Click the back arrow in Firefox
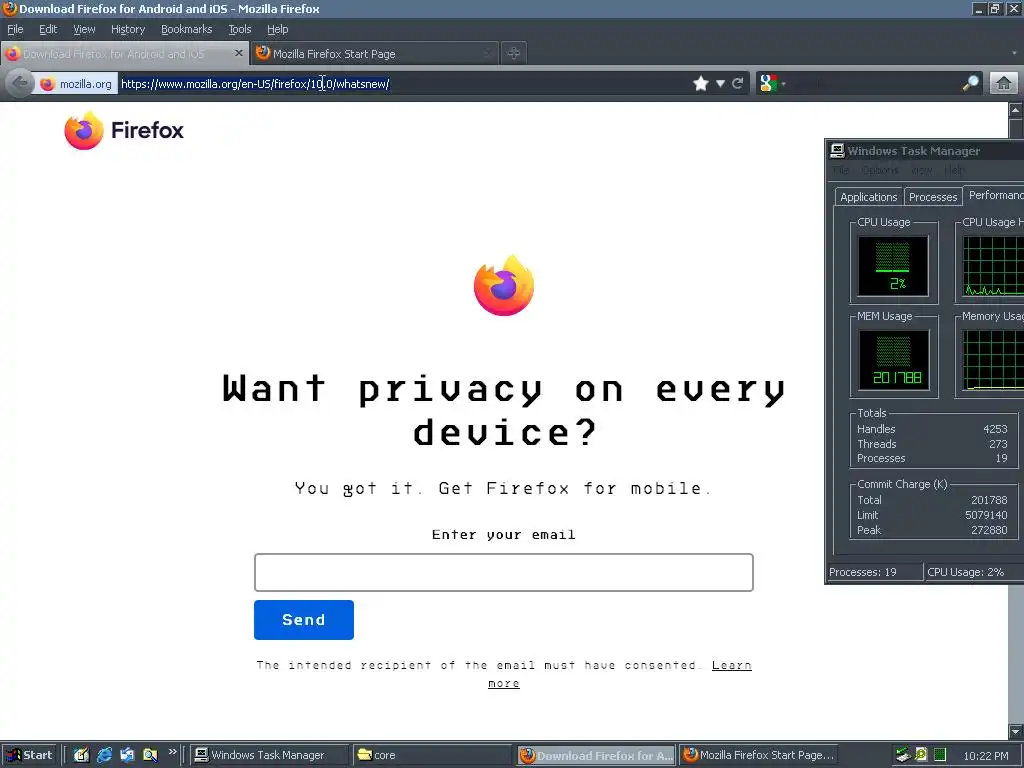Screen dimensions: 1024x768 (20, 84)
